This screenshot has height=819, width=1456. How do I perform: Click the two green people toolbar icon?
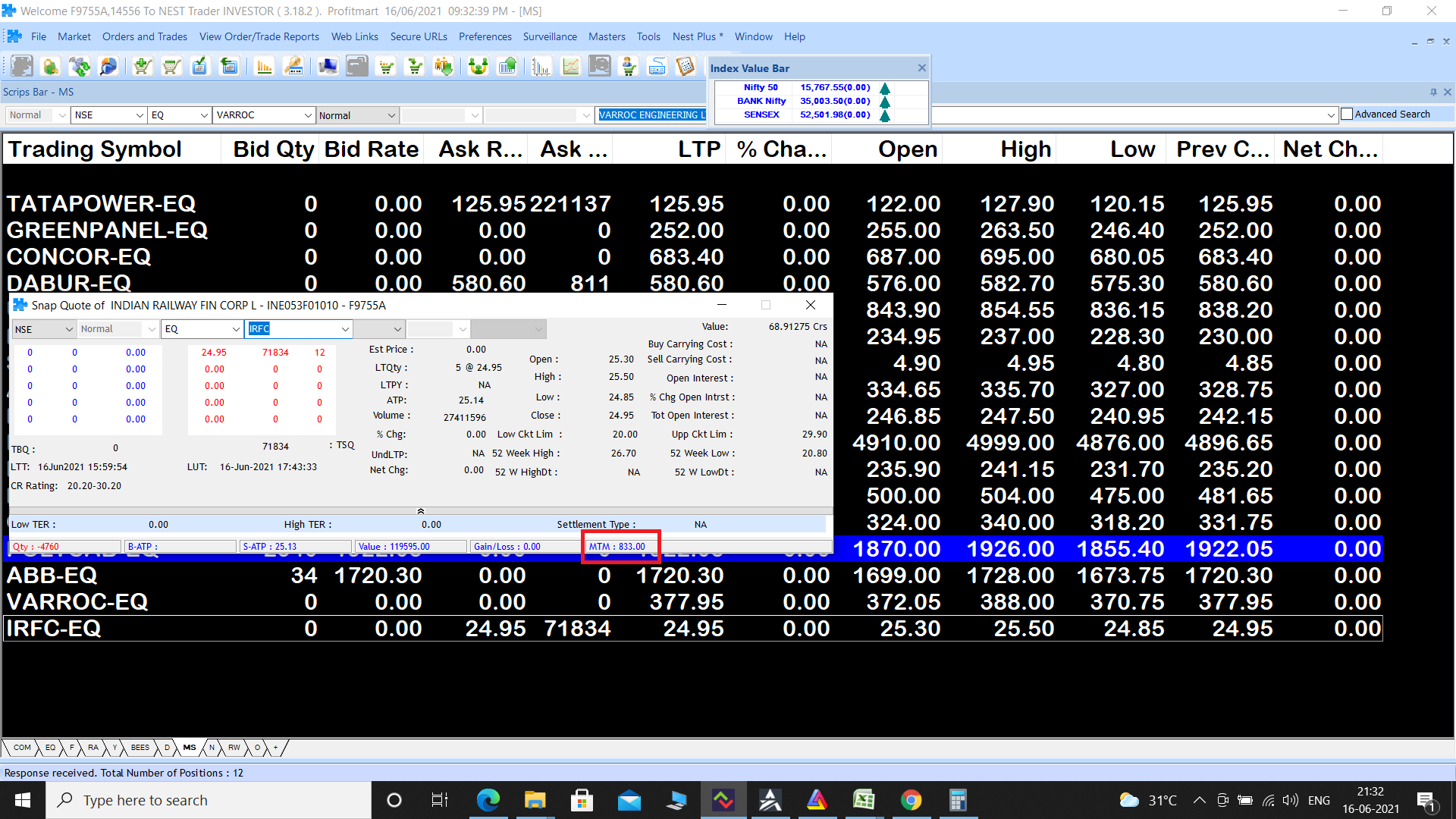478,67
